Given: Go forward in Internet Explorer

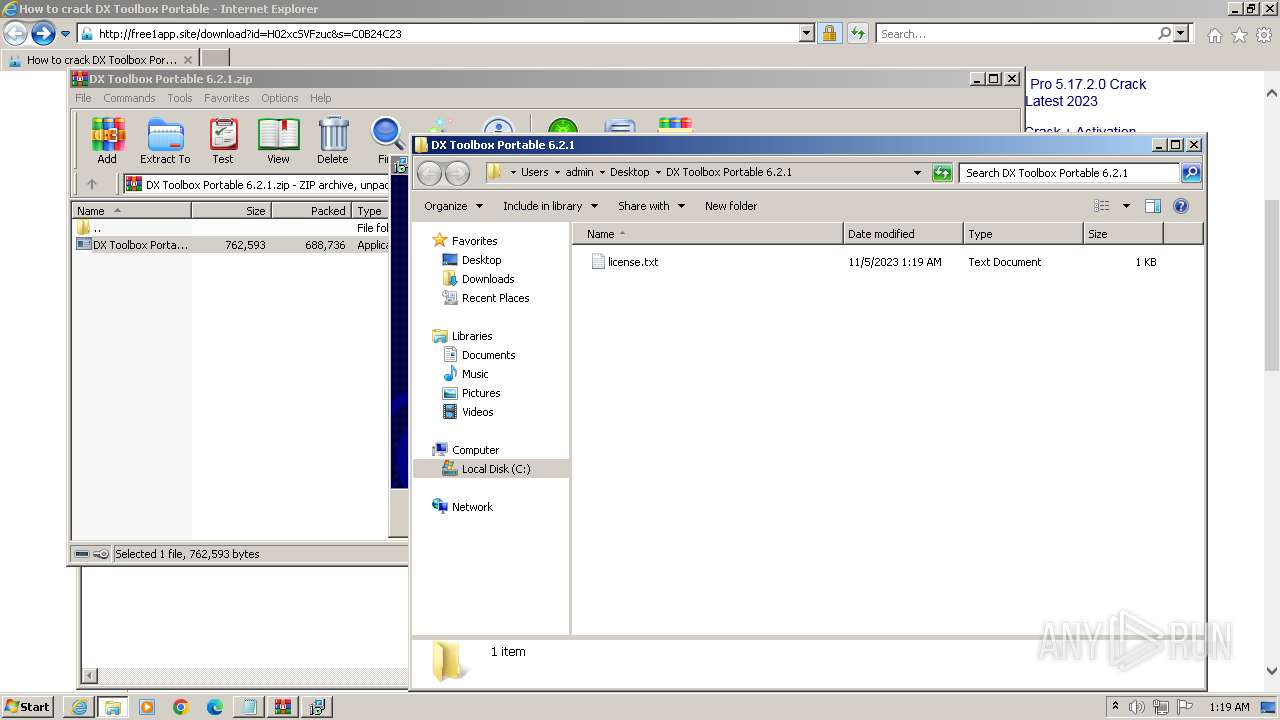Looking at the screenshot, I should point(43,34).
